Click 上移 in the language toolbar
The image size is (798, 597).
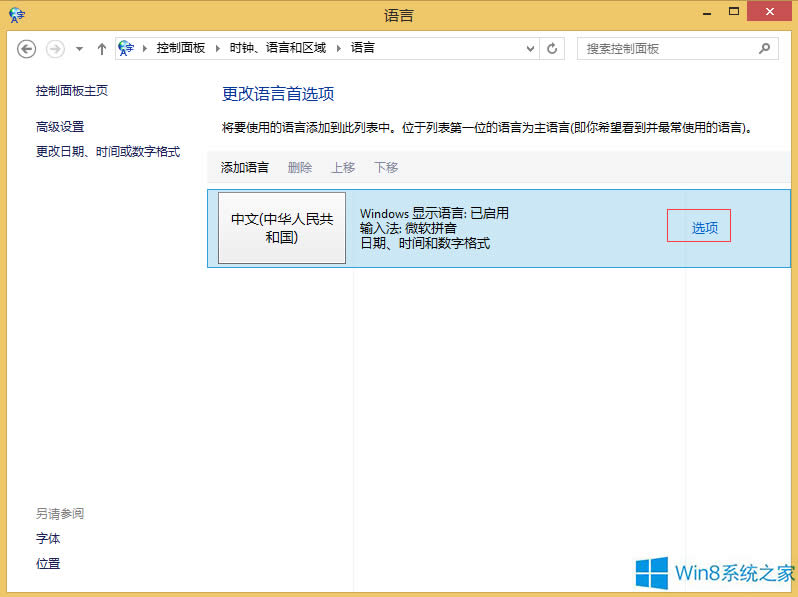click(343, 167)
